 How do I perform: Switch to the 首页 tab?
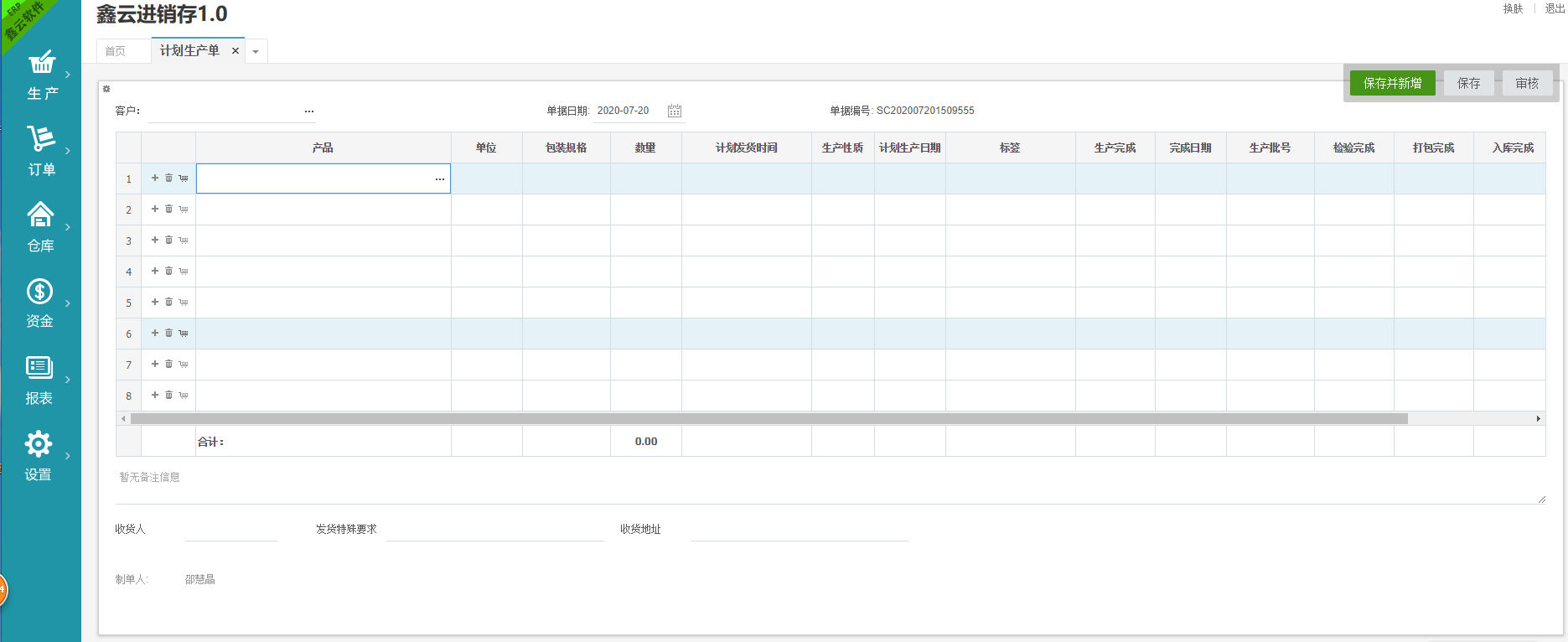[x=116, y=51]
